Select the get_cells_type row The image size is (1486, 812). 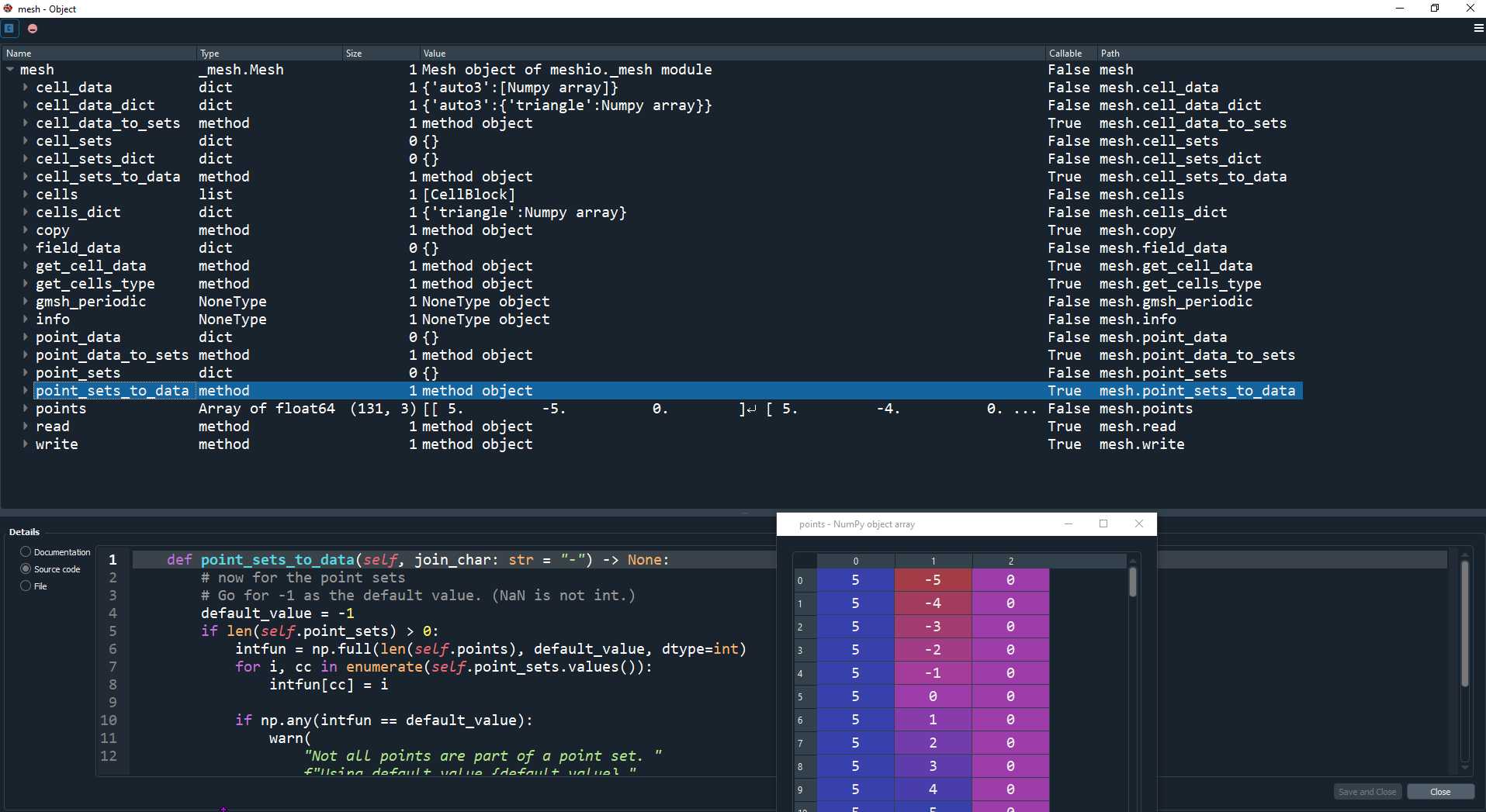(x=652, y=284)
